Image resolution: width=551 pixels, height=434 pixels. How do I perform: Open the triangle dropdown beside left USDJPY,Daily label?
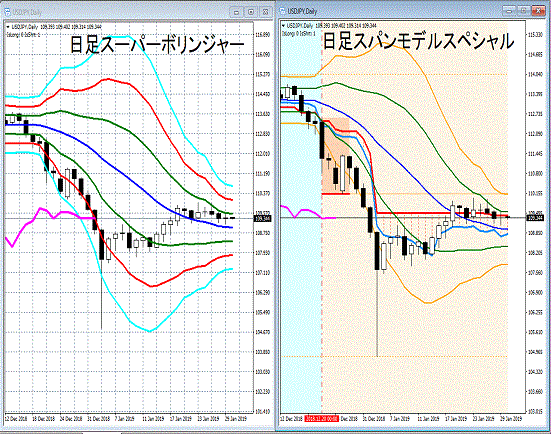(8, 27)
